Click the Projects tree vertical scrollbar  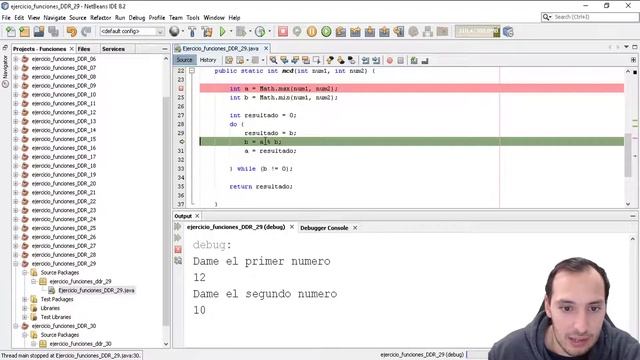coord(166,210)
